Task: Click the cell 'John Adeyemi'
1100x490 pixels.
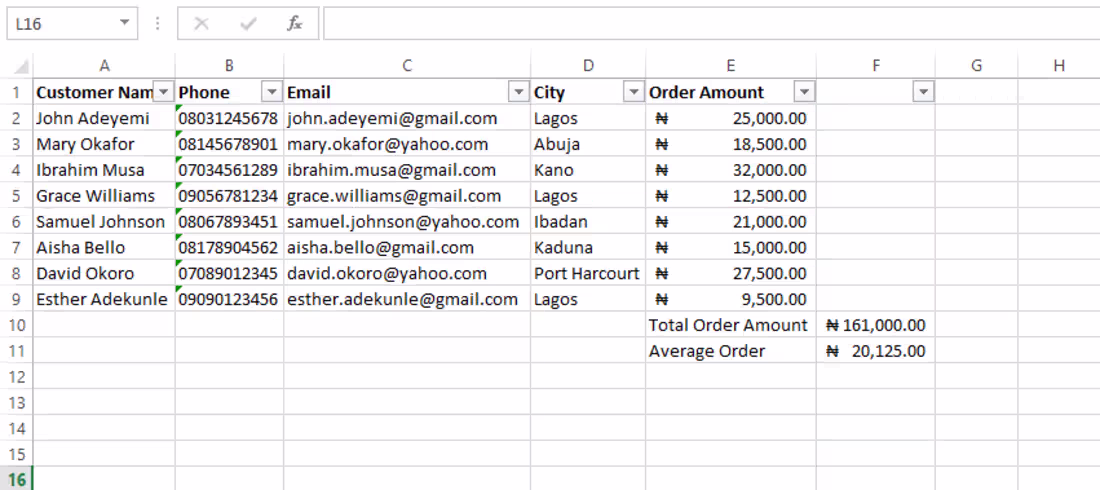Action: tap(105, 118)
